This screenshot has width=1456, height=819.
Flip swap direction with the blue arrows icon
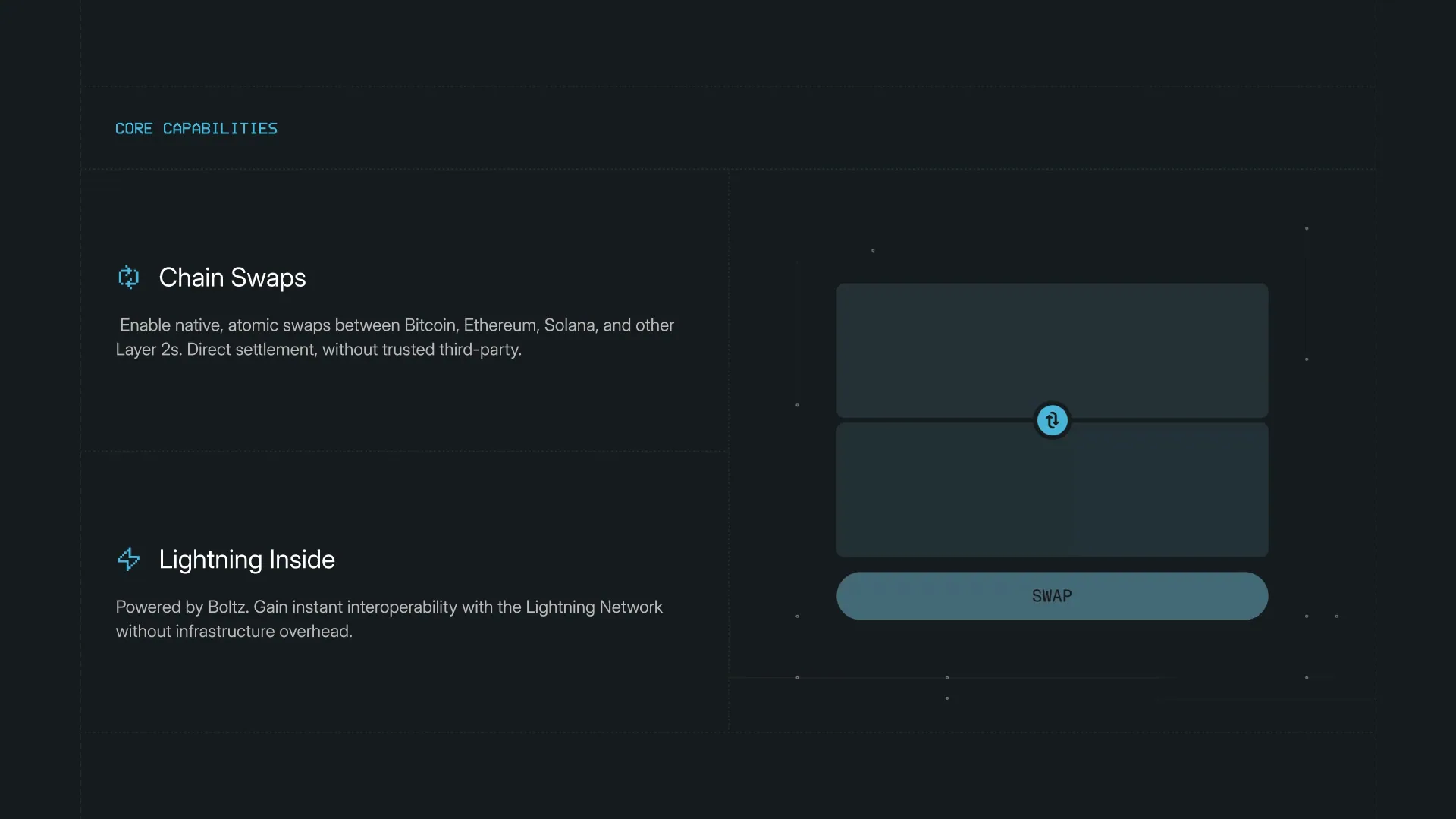click(1052, 420)
